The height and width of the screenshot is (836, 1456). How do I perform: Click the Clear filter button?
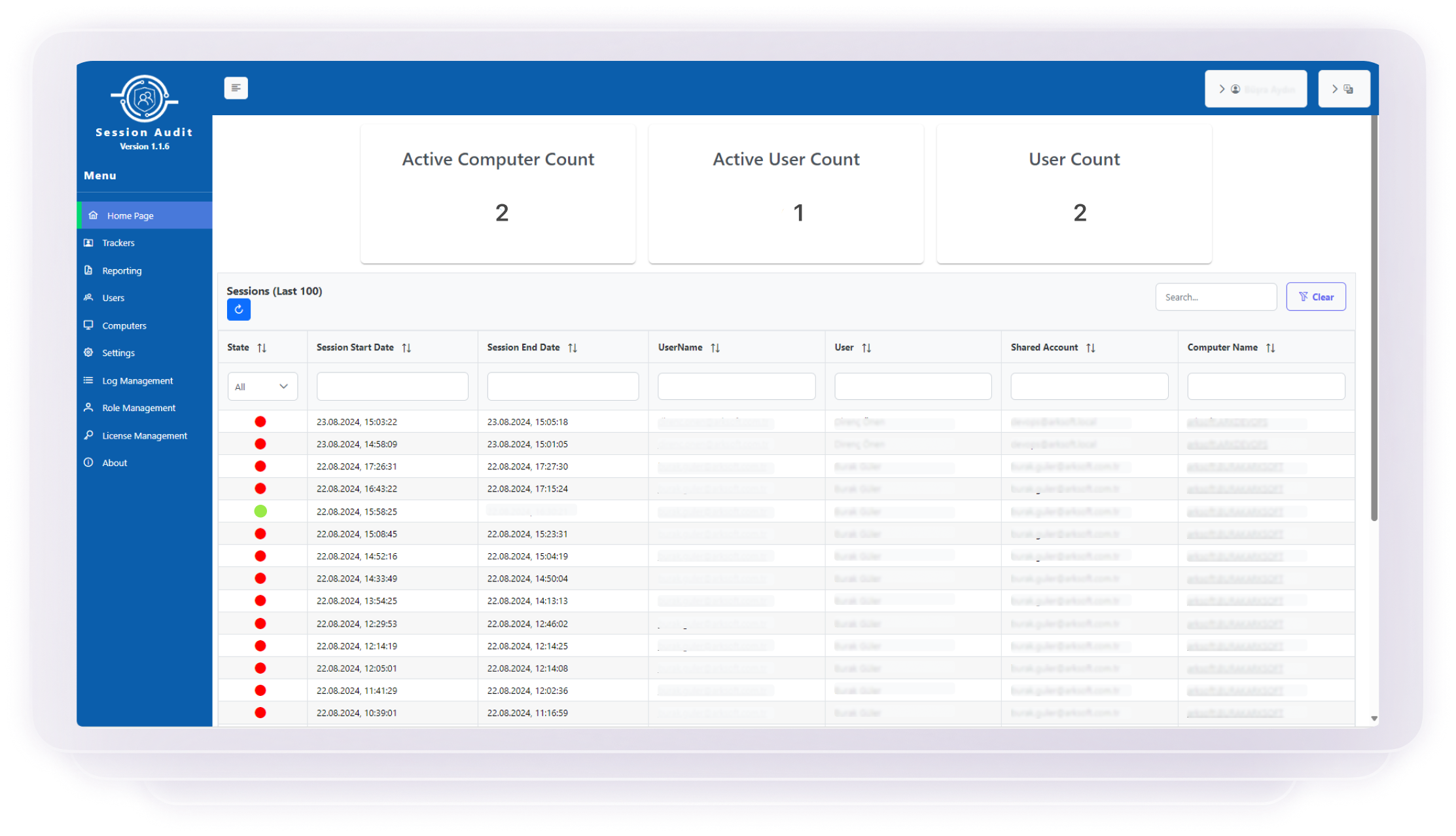click(x=1315, y=296)
